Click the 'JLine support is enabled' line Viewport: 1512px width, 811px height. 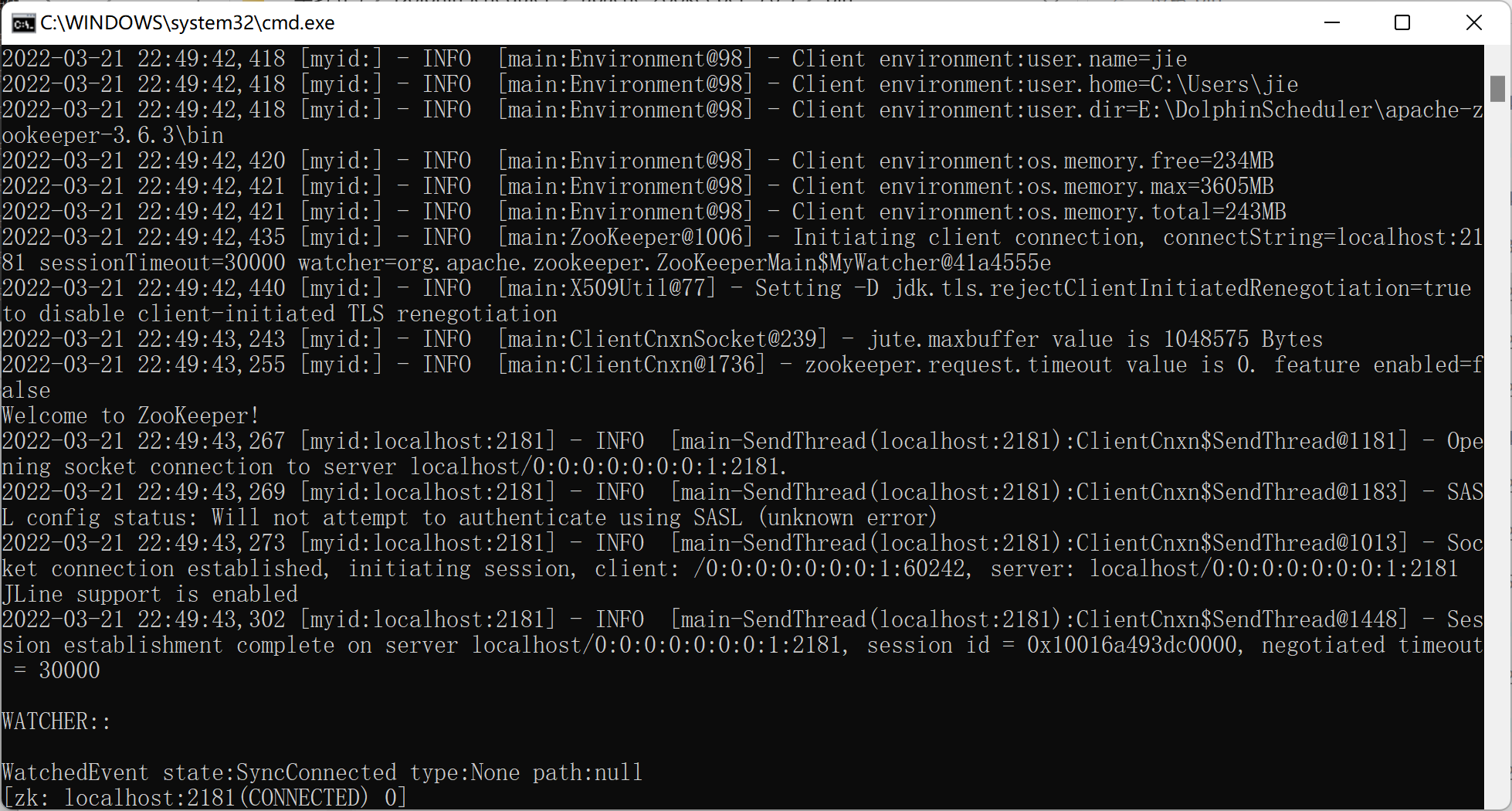pos(150,594)
